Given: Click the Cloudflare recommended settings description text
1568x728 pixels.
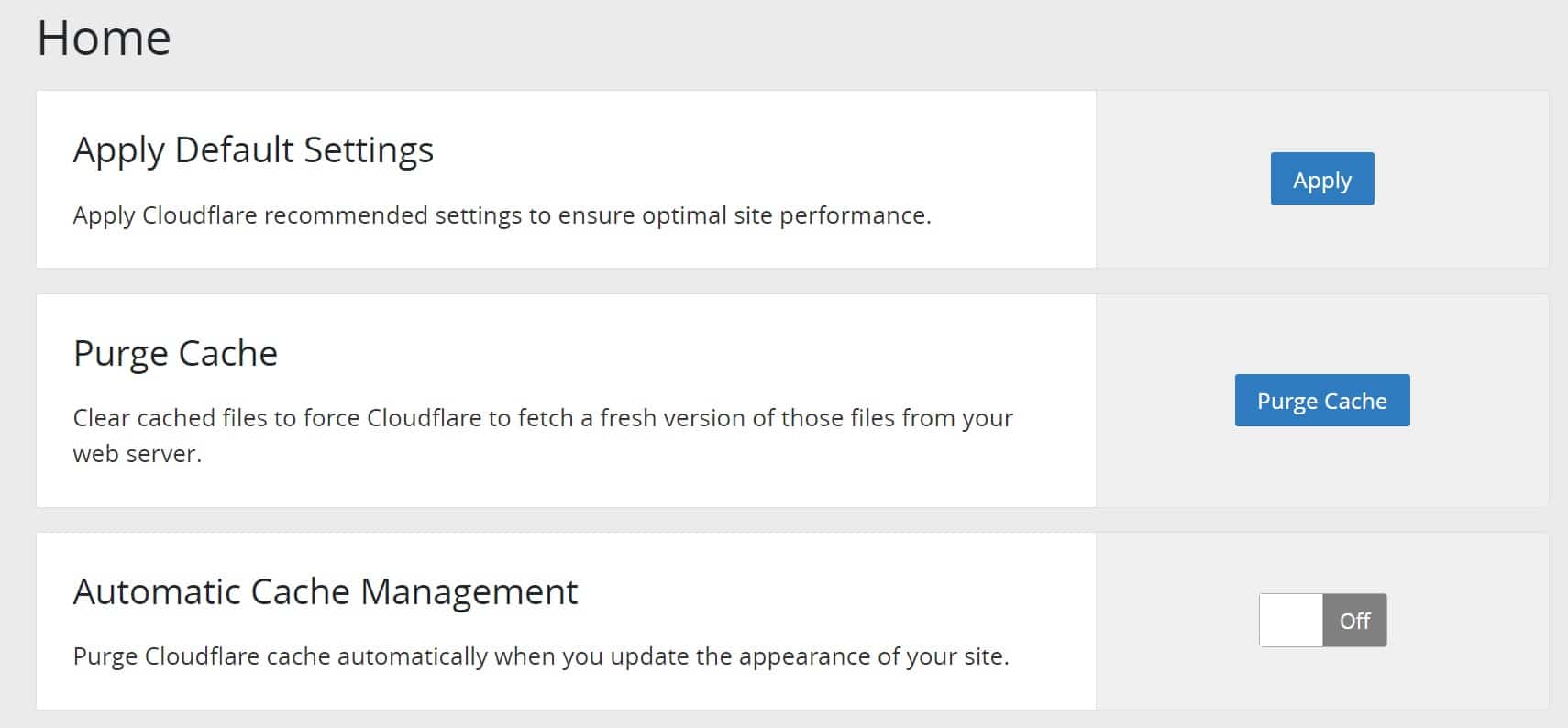Looking at the screenshot, I should (502, 216).
